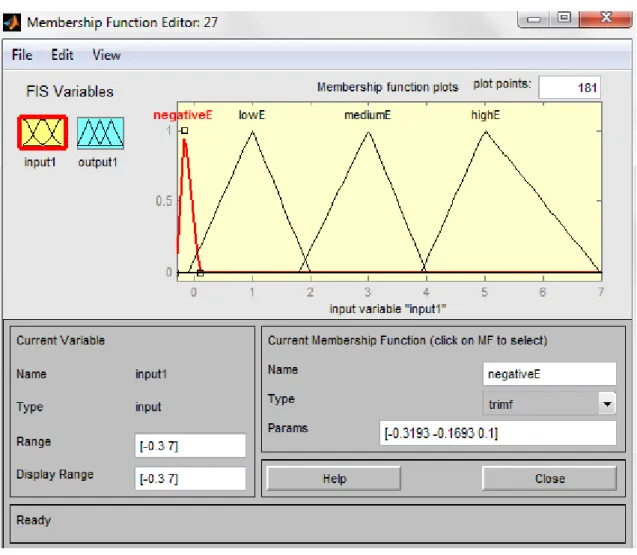Image resolution: width=637 pixels, height=555 pixels.
Task: Click the Ready status text
Action: point(34,520)
